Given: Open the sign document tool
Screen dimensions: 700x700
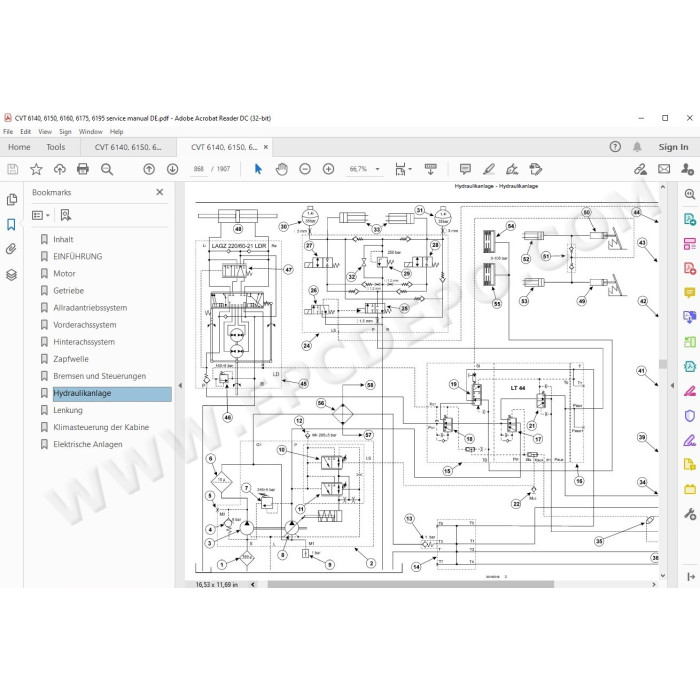Looking at the screenshot, I should (512, 169).
